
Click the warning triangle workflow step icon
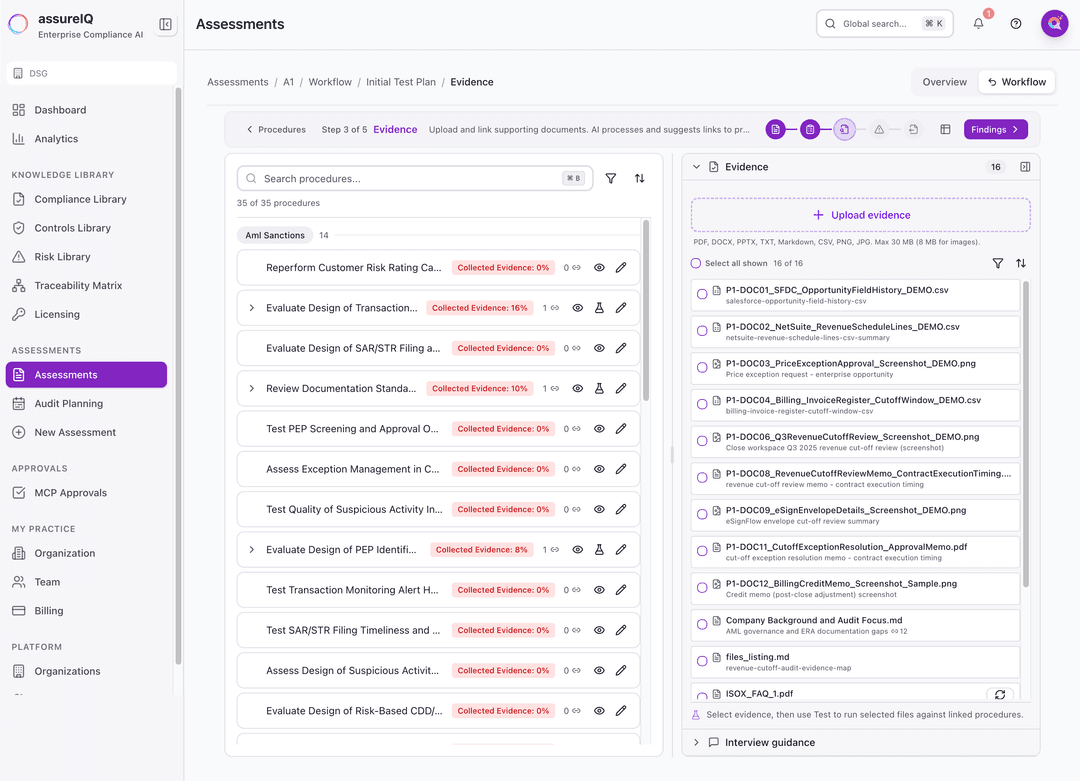click(879, 129)
